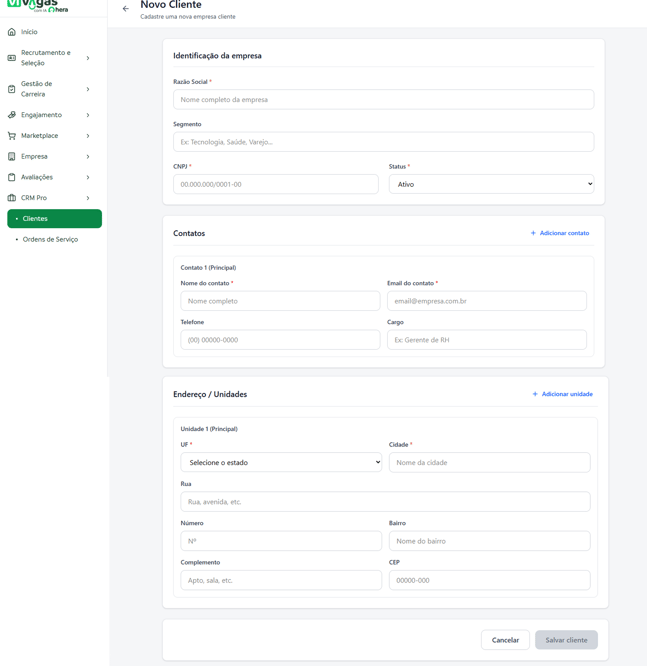The image size is (647, 666).
Task: Click into the CNPJ input field
Action: tap(275, 184)
